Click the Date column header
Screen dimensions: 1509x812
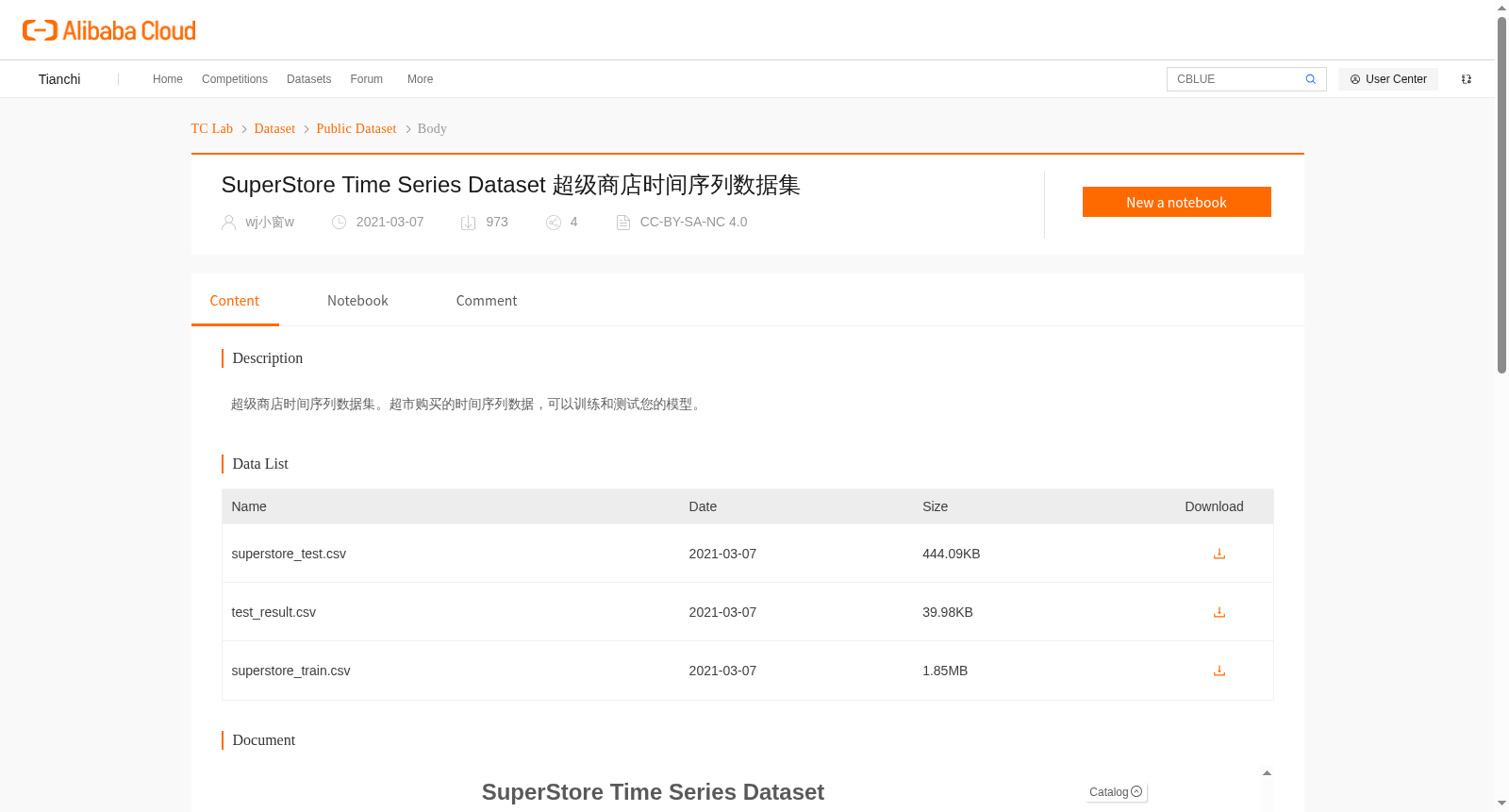tap(703, 506)
